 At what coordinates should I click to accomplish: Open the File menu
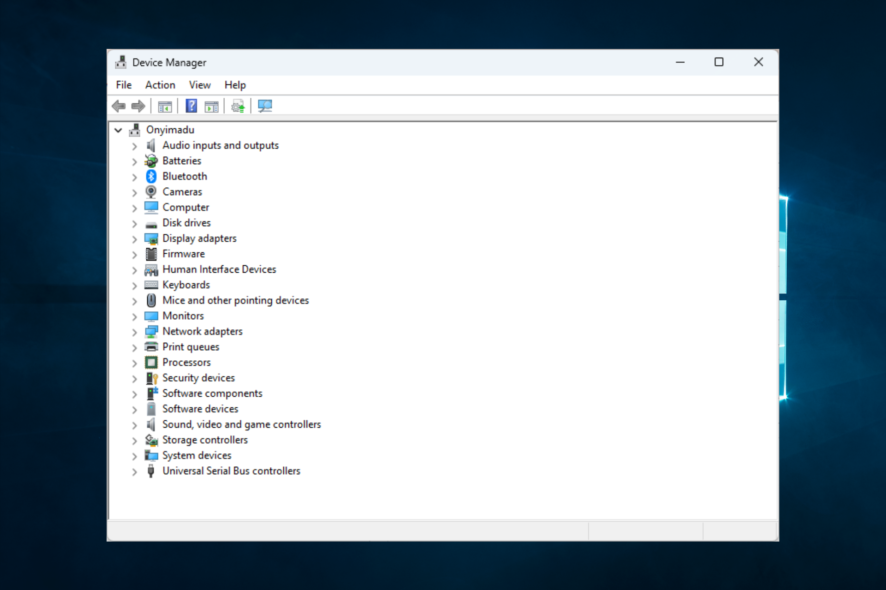pyautogui.click(x=124, y=85)
